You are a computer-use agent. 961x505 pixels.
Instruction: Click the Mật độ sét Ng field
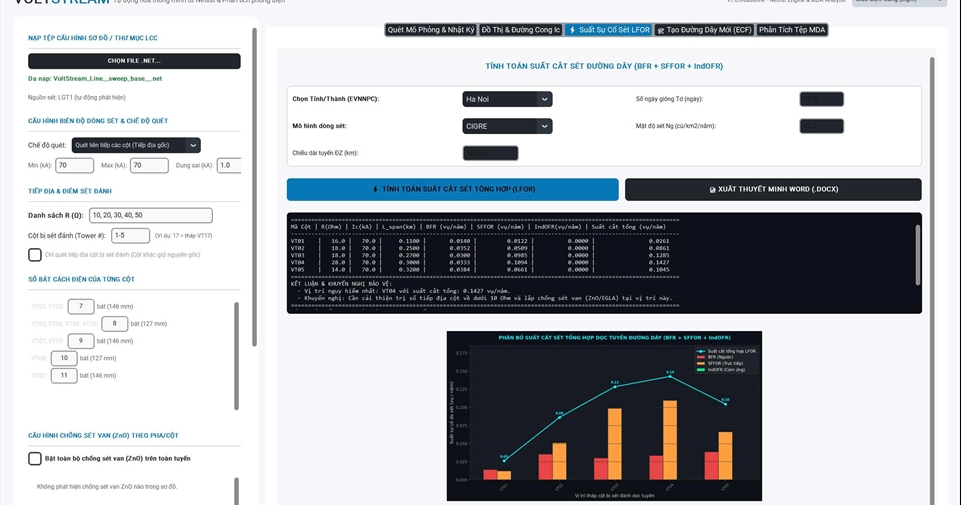coord(821,126)
